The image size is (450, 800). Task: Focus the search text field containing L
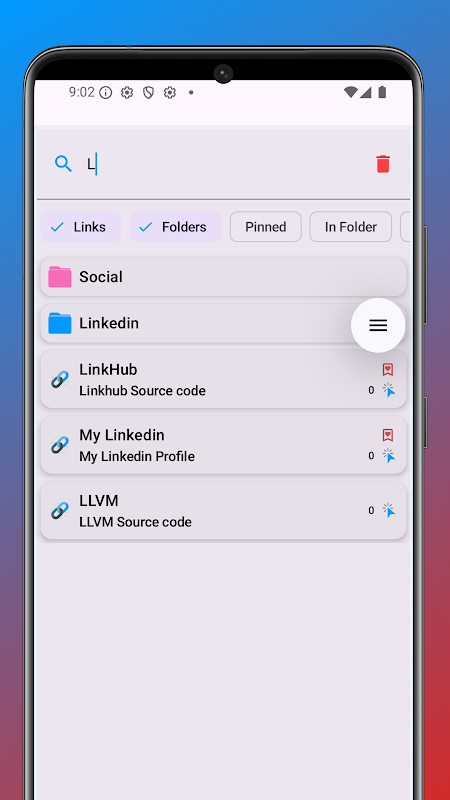[x=224, y=164]
